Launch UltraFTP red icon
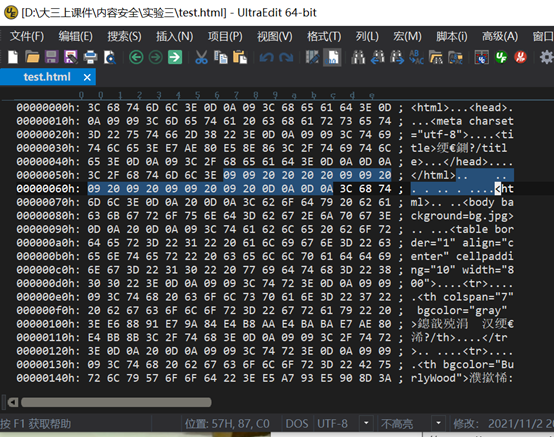This screenshot has width=554, height=437. click(x=520, y=57)
